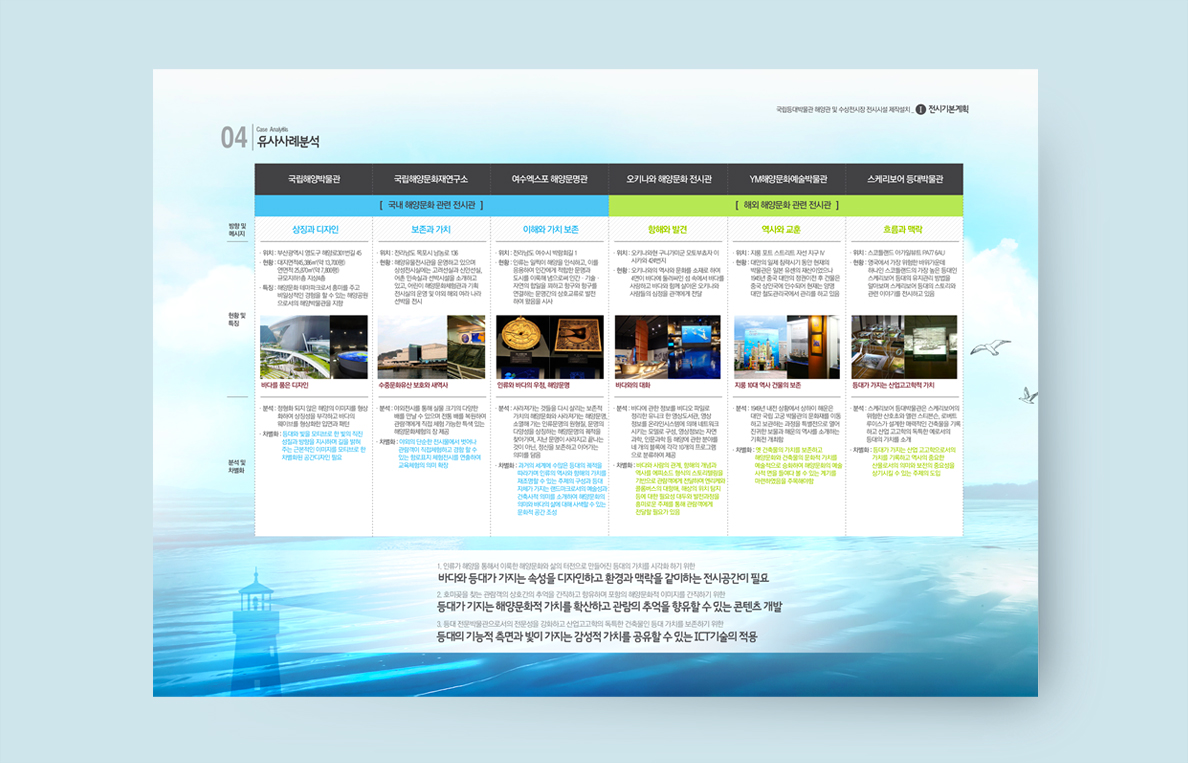Open the 스케리보어 museum display photo
Viewport: 1188px width, 763px height.
(x=904, y=347)
